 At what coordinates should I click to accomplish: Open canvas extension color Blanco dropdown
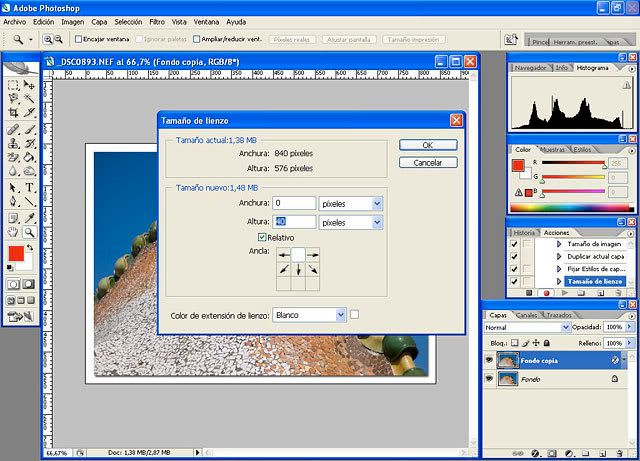tap(341, 315)
